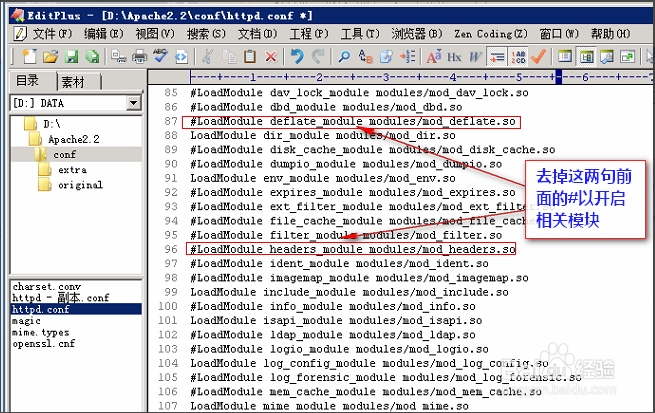Redo with the gray arrow icon
This screenshot has height=413, width=655.
coord(318,56)
